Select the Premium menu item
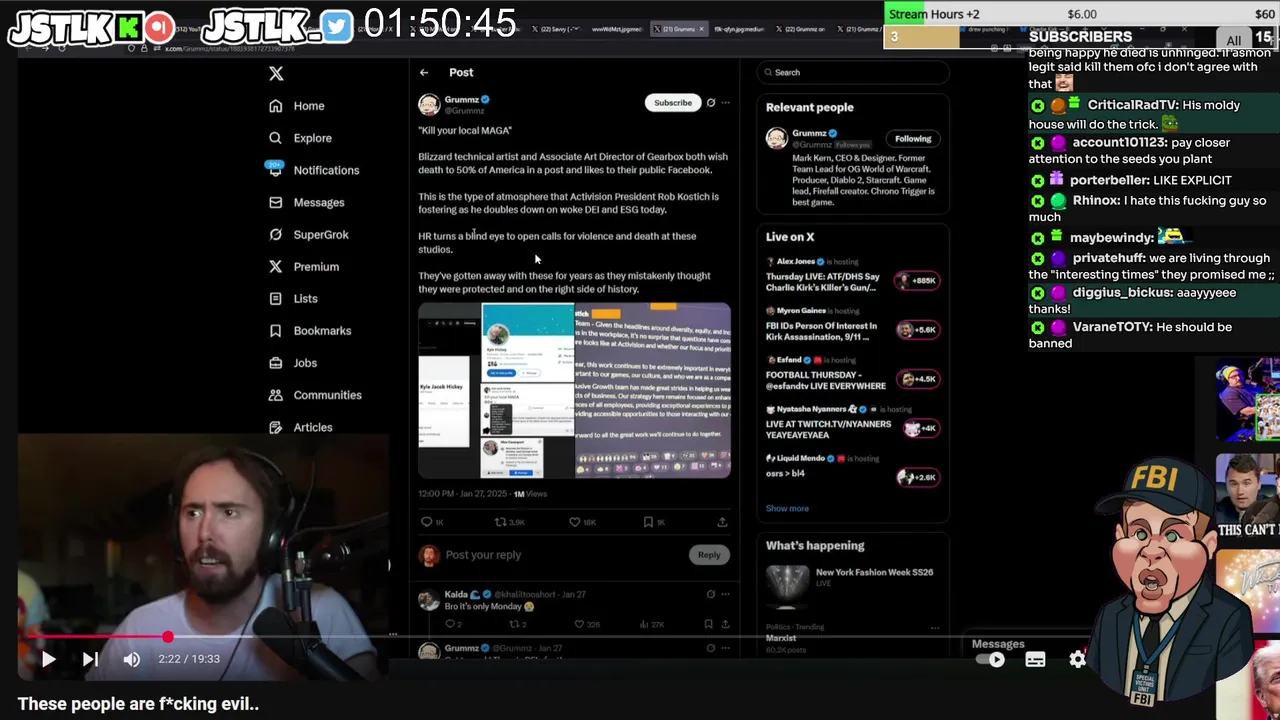Image resolution: width=1280 pixels, height=720 pixels. 304,267
